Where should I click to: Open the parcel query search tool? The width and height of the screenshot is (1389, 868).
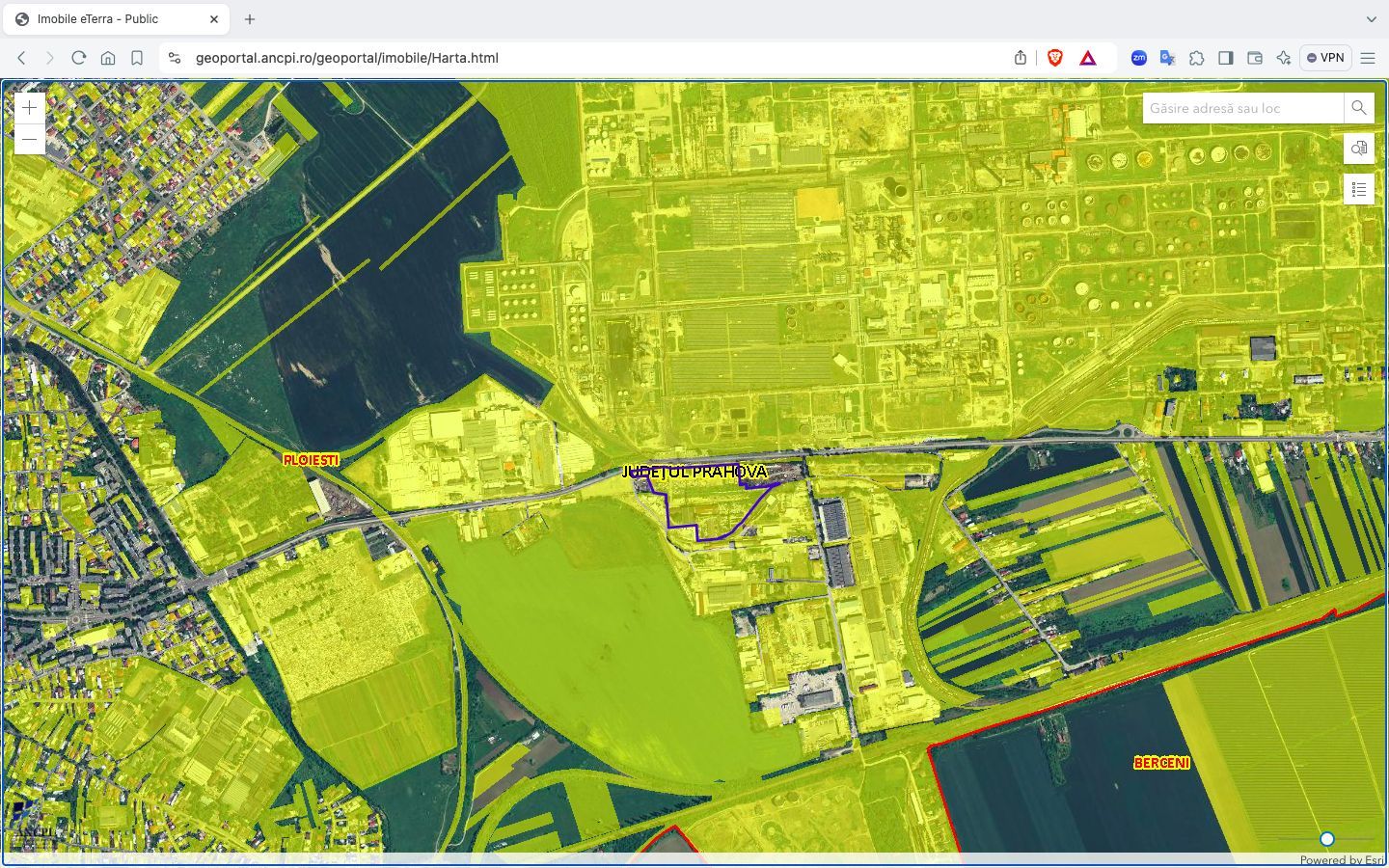point(1358,149)
